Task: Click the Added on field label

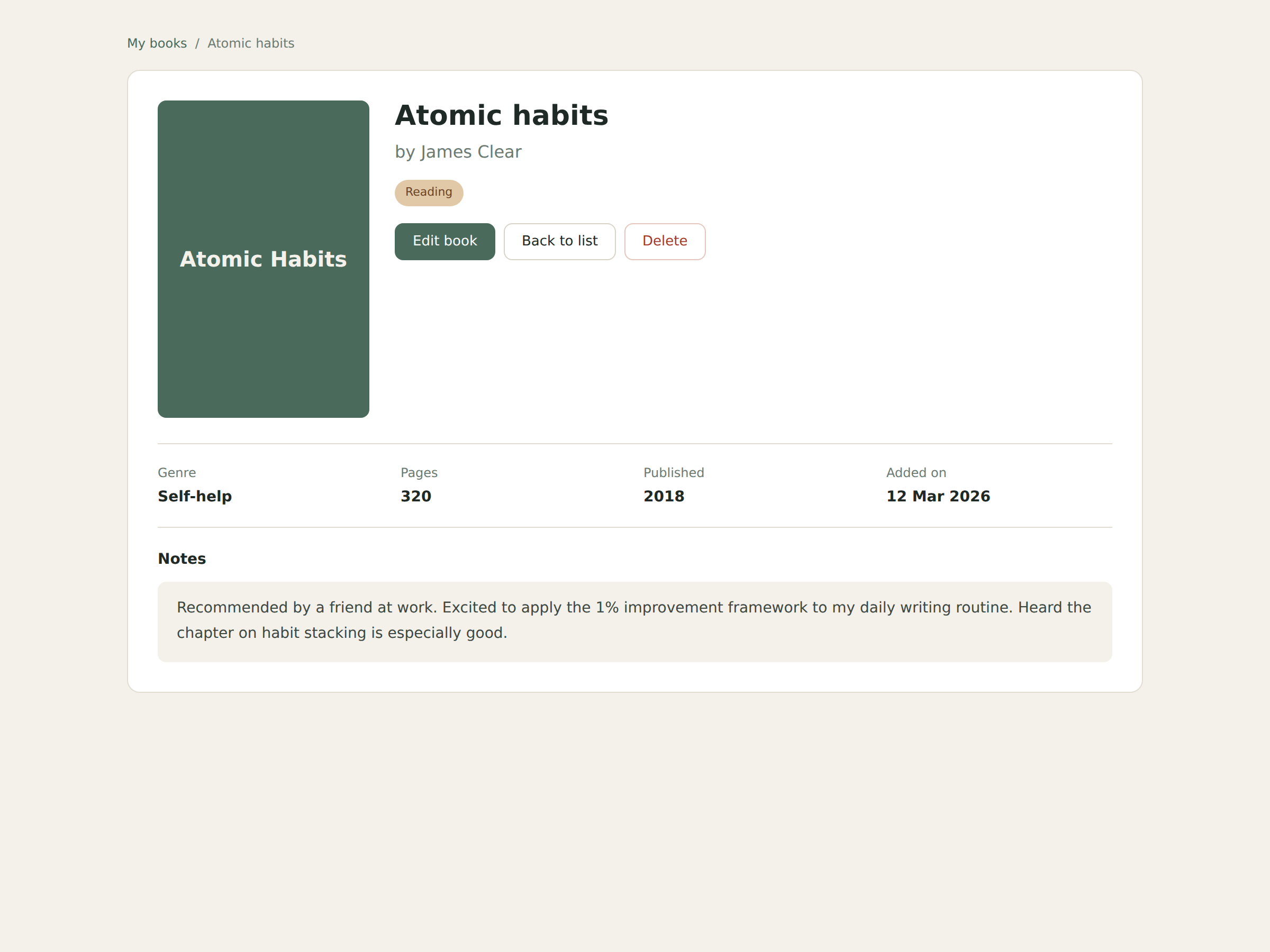Action: pyautogui.click(x=916, y=473)
